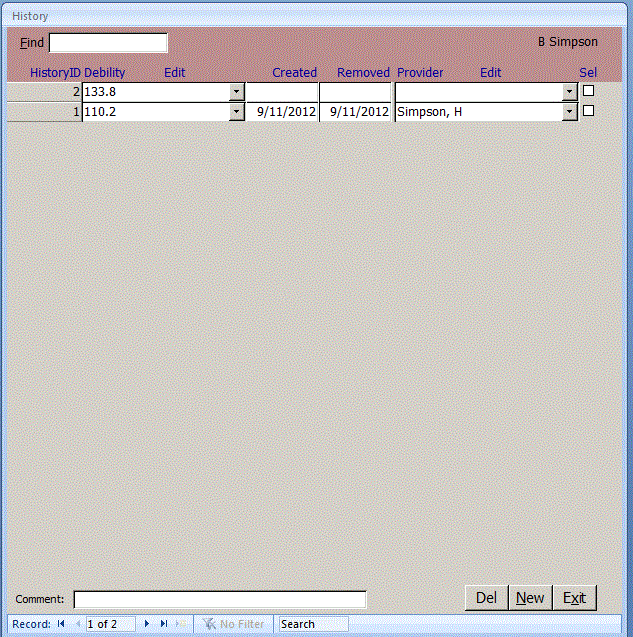This screenshot has width=633, height=637.
Task: Click the Edit header next to Debility
Action: pyautogui.click(x=175, y=73)
